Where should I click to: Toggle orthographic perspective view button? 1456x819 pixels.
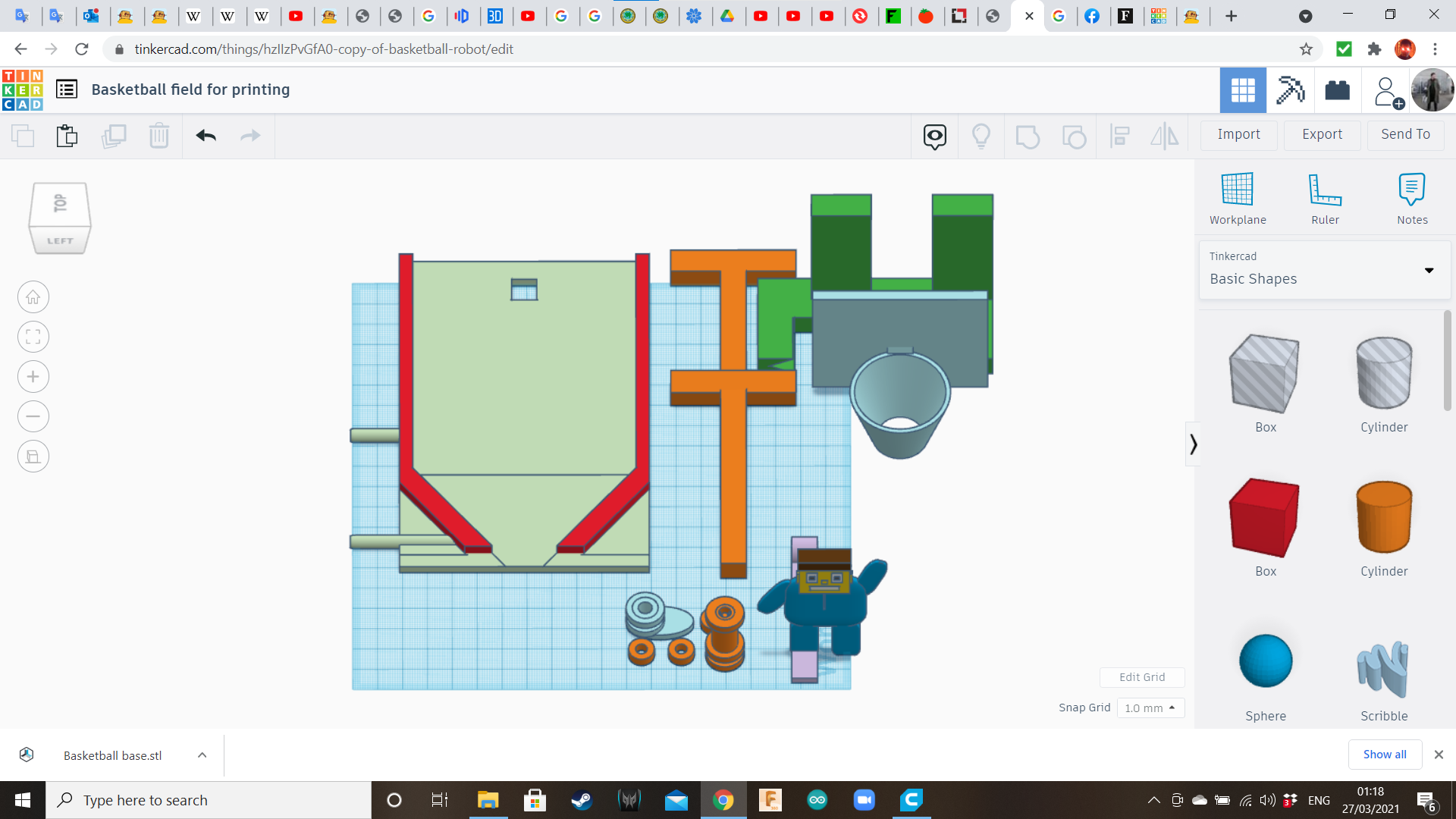(33, 457)
